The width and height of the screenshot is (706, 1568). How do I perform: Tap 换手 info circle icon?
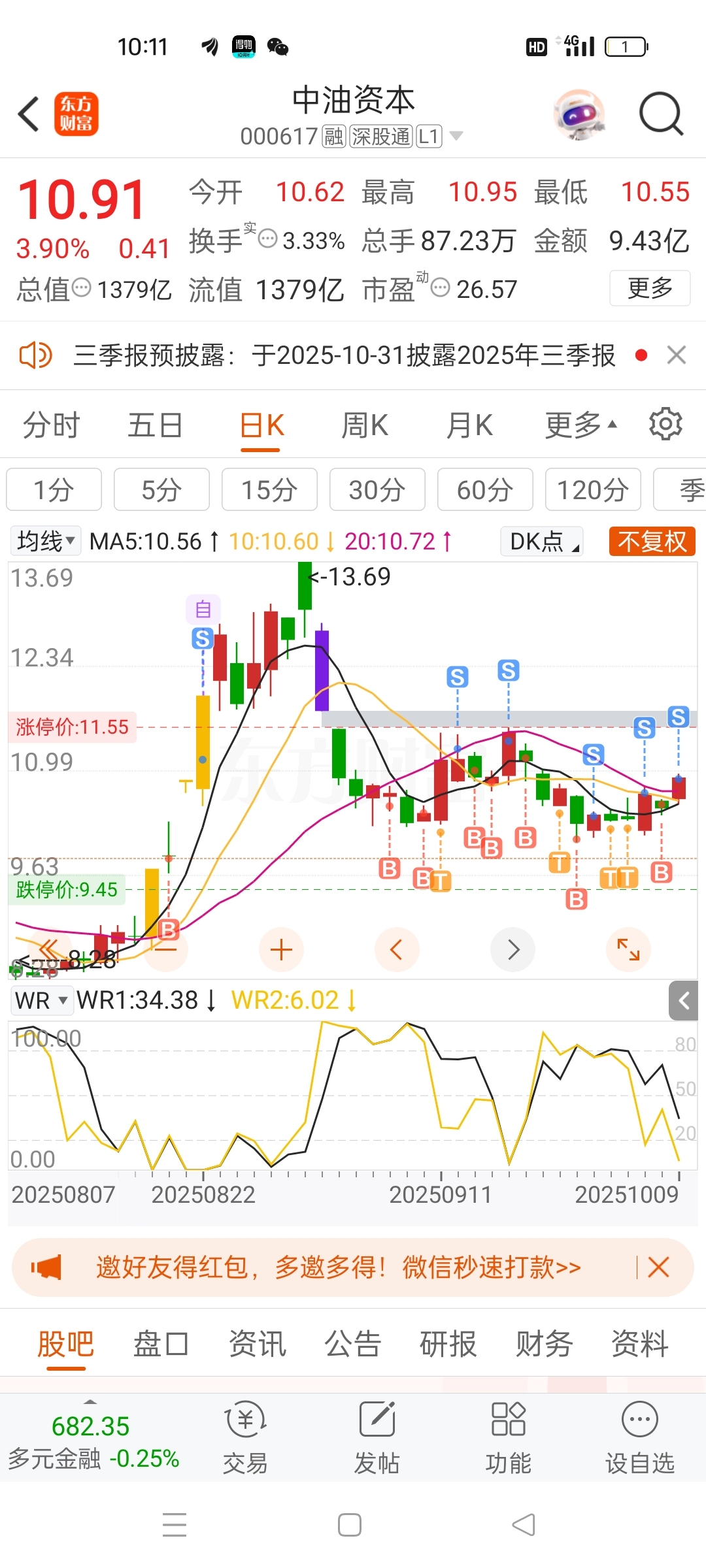pyautogui.click(x=267, y=238)
